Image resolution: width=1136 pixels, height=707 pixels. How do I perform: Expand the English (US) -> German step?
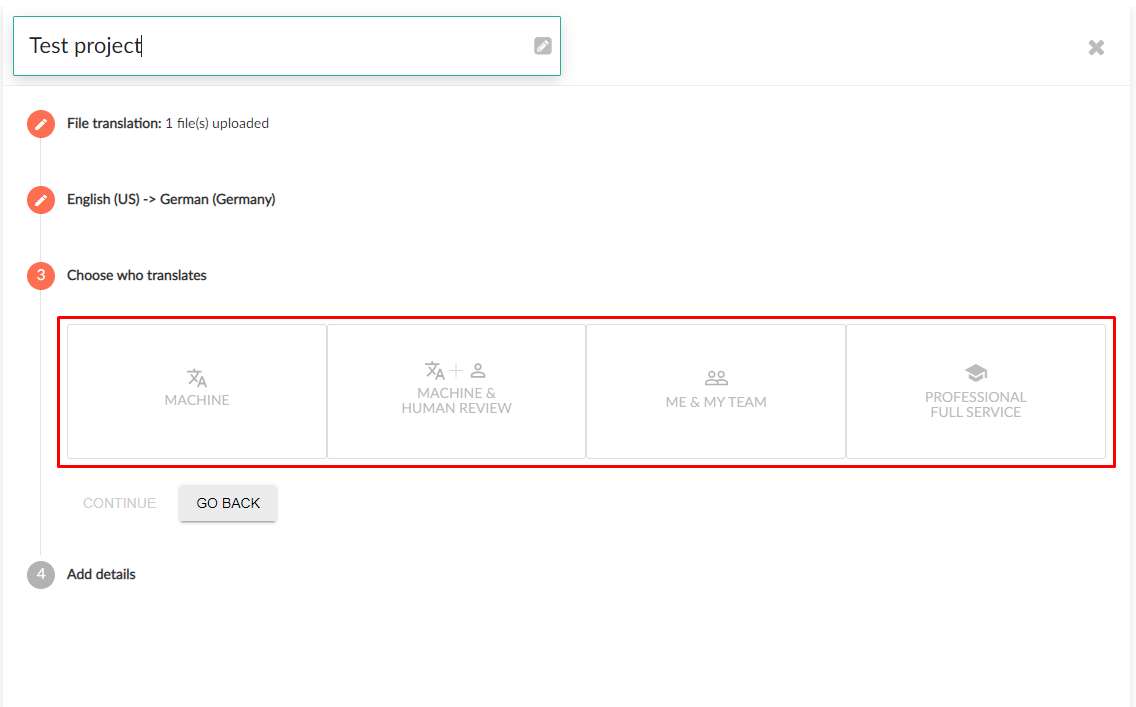pyautogui.click(x=171, y=199)
